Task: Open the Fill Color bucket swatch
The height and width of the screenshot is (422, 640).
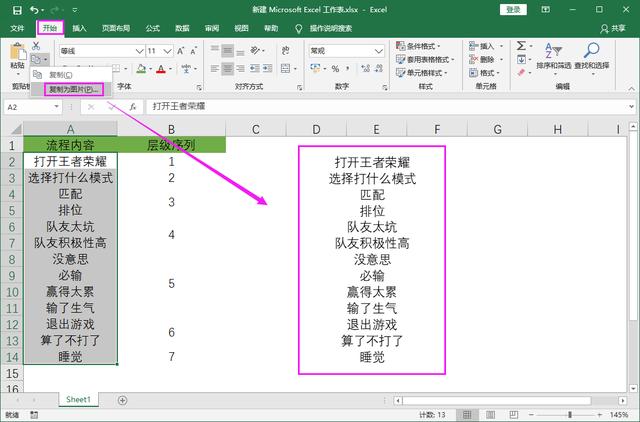Action: [x=141, y=69]
